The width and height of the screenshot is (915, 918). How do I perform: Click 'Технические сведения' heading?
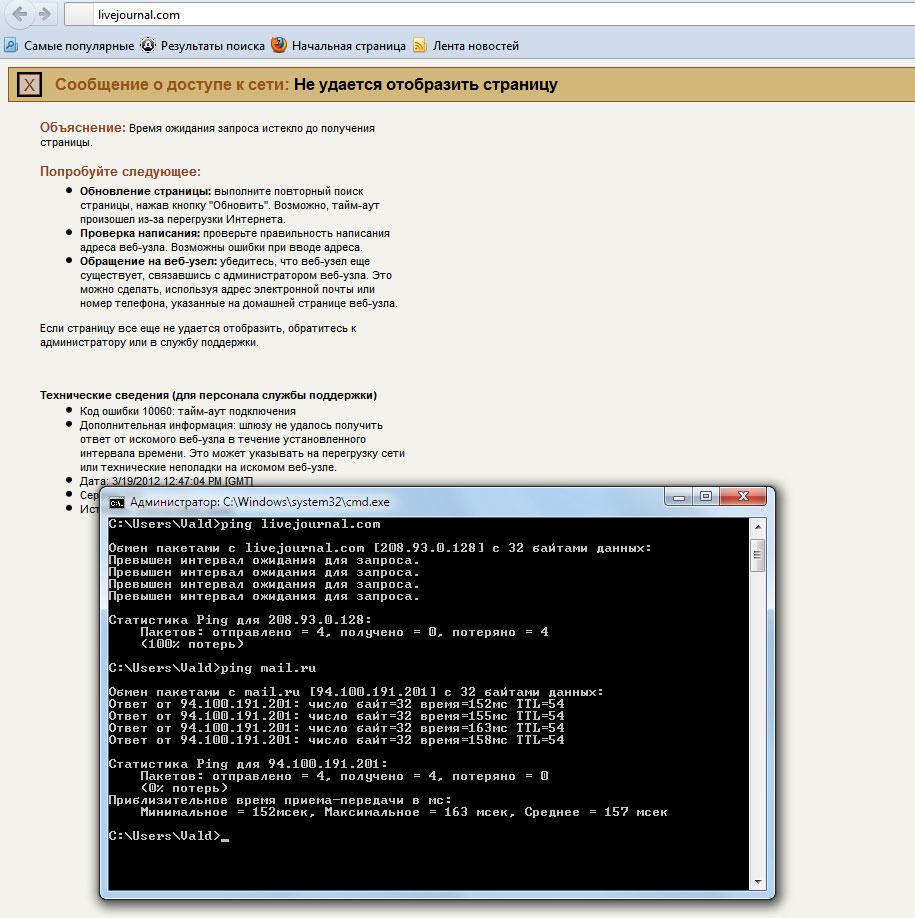tap(208, 395)
